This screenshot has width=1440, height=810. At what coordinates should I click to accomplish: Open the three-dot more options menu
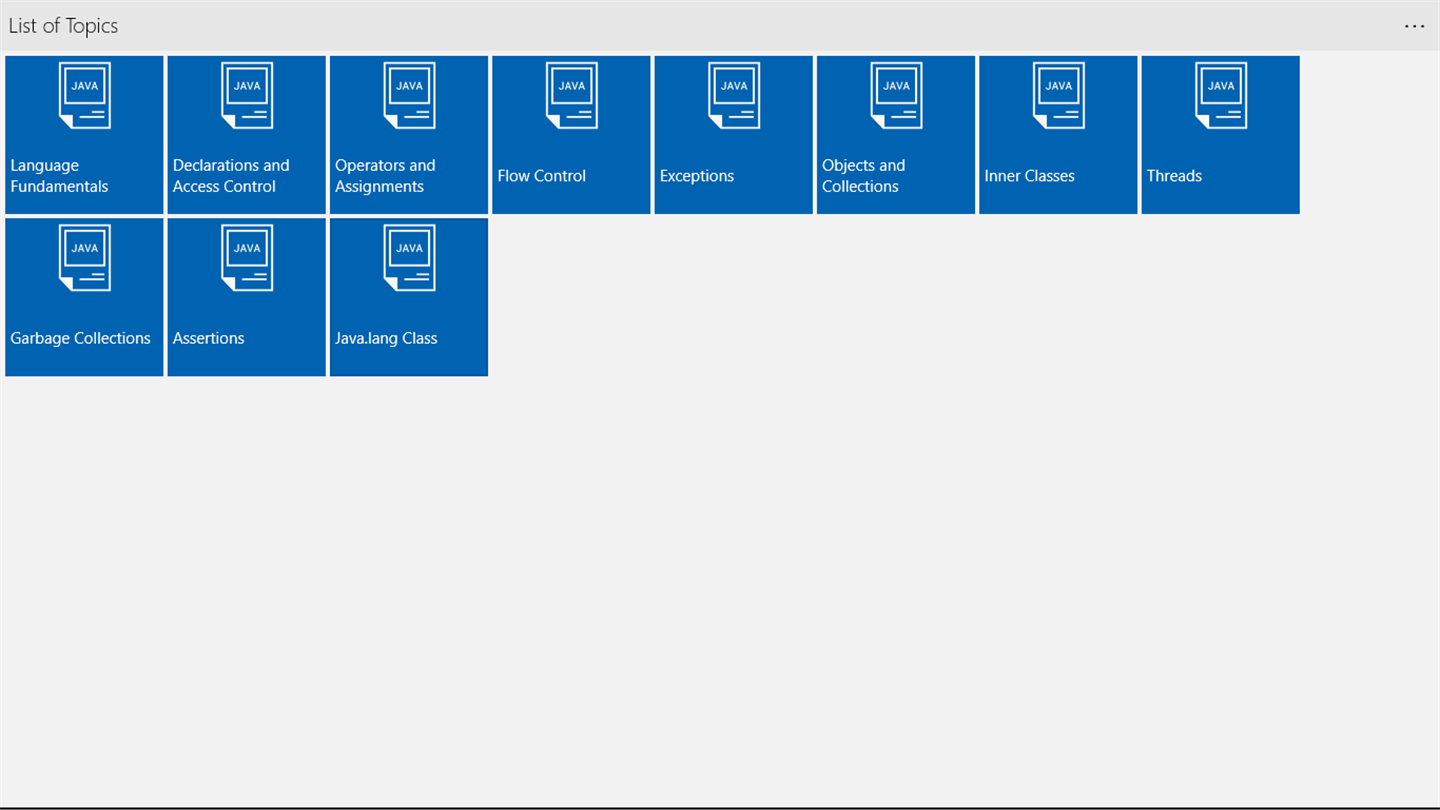(1414, 26)
